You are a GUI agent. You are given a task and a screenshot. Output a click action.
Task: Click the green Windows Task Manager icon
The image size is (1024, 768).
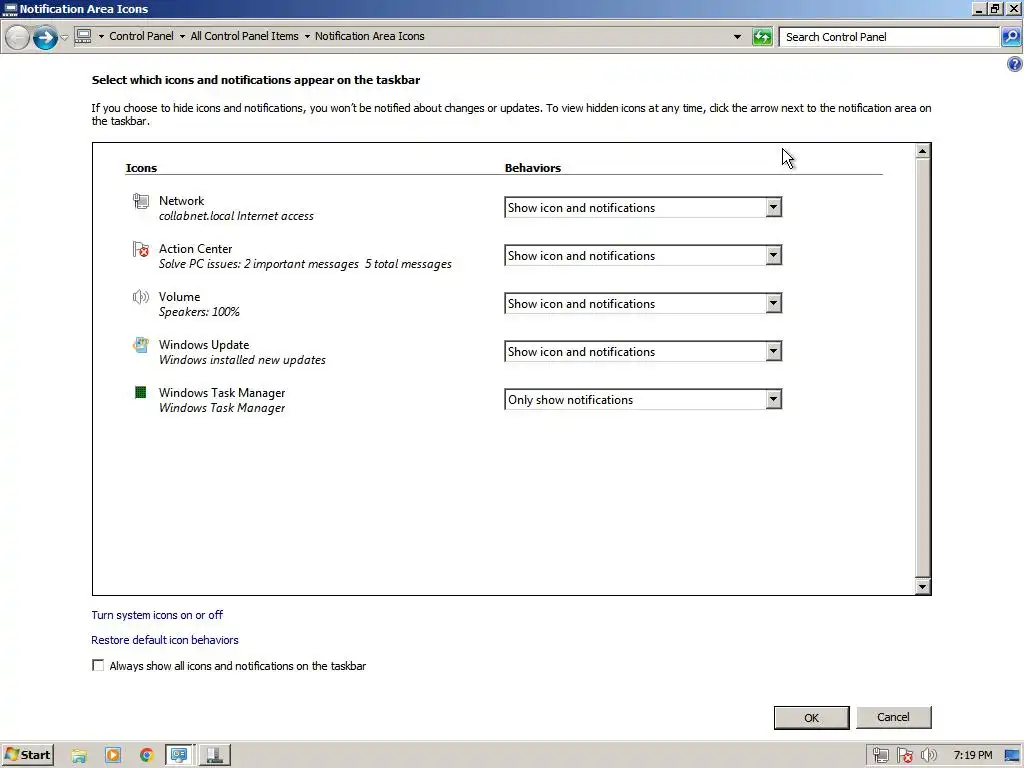(x=140, y=392)
